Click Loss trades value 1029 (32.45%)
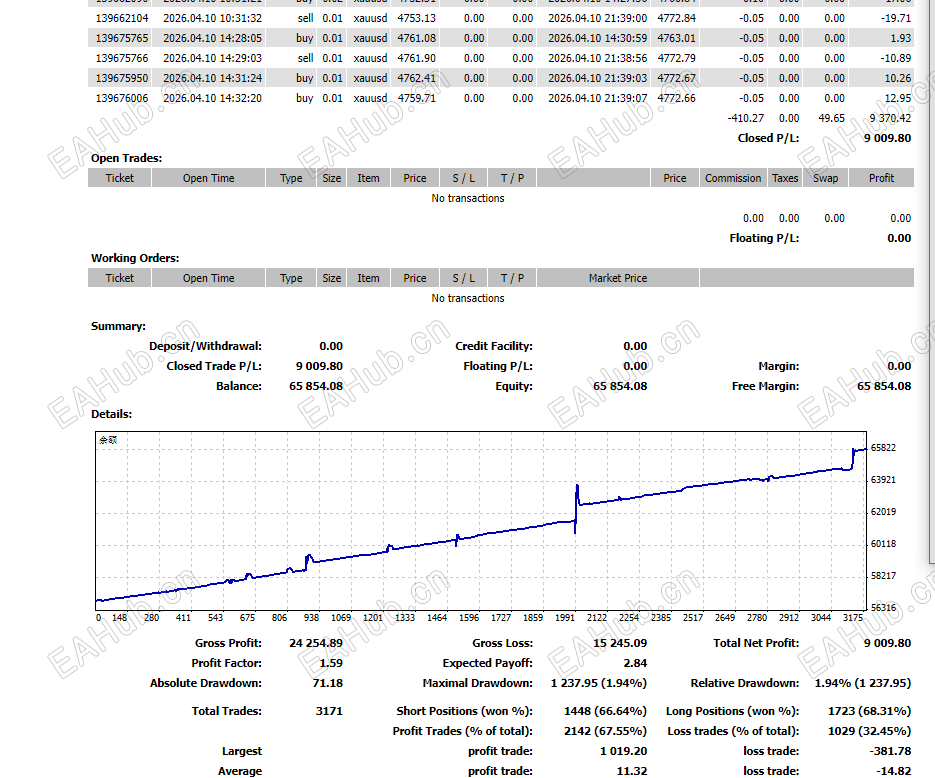Viewport: 935px width, 778px height. [x=869, y=731]
